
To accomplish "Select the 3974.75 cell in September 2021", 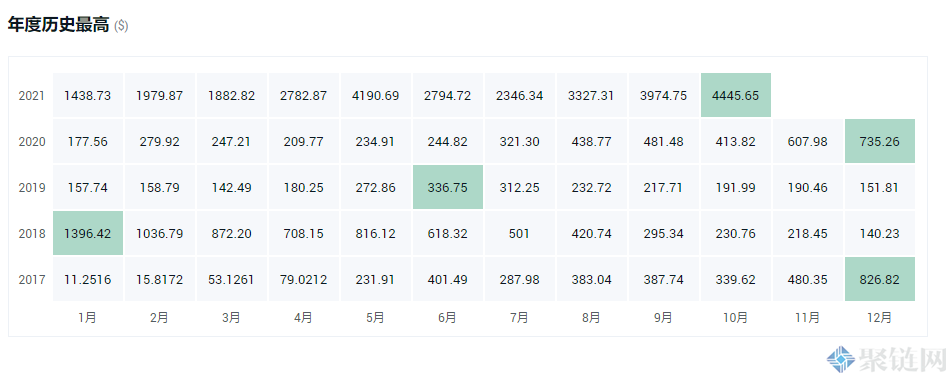I will tap(664, 95).
